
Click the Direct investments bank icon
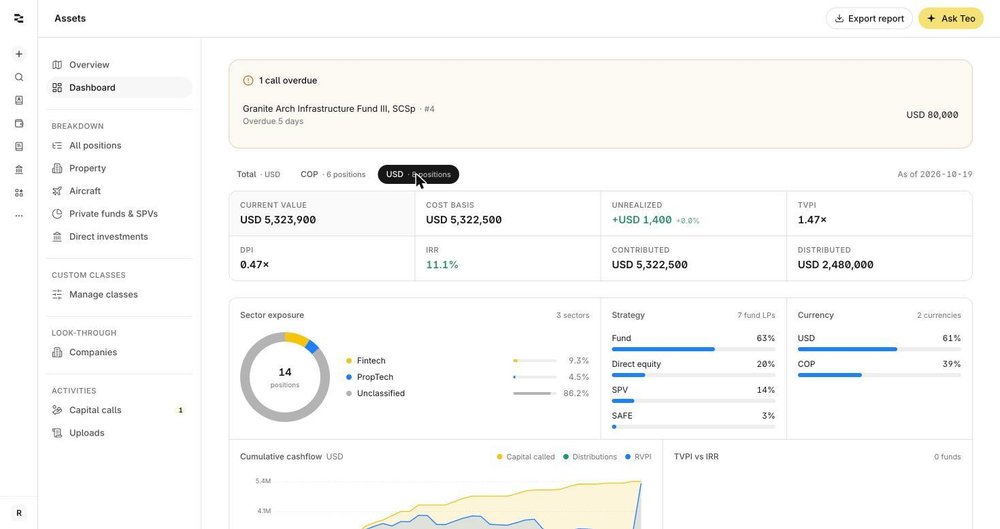coord(57,237)
